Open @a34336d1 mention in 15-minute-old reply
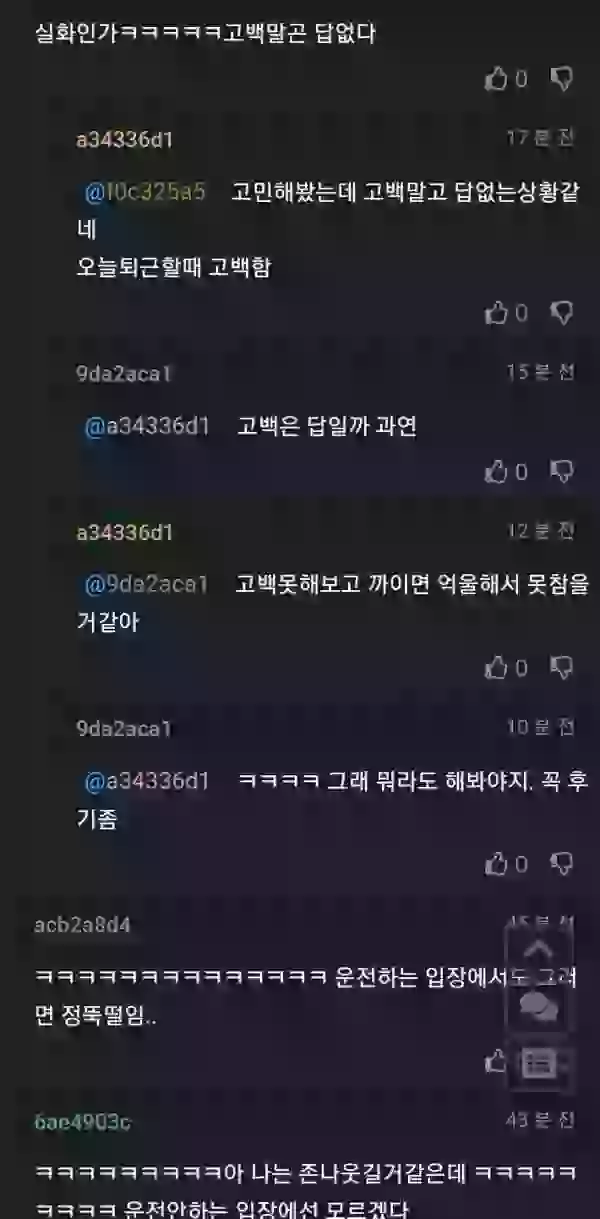The height and width of the screenshot is (1219, 600). coord(147,427)
